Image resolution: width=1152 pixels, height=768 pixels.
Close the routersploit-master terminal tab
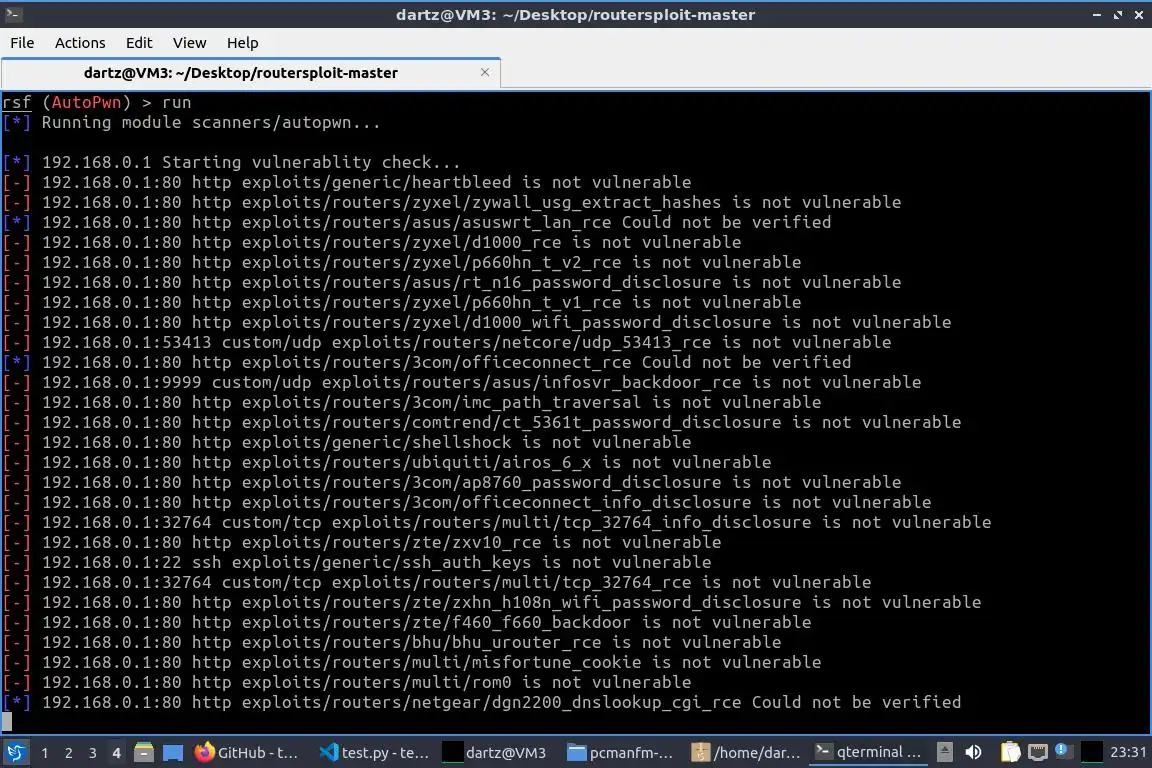[x=485, y=72]
